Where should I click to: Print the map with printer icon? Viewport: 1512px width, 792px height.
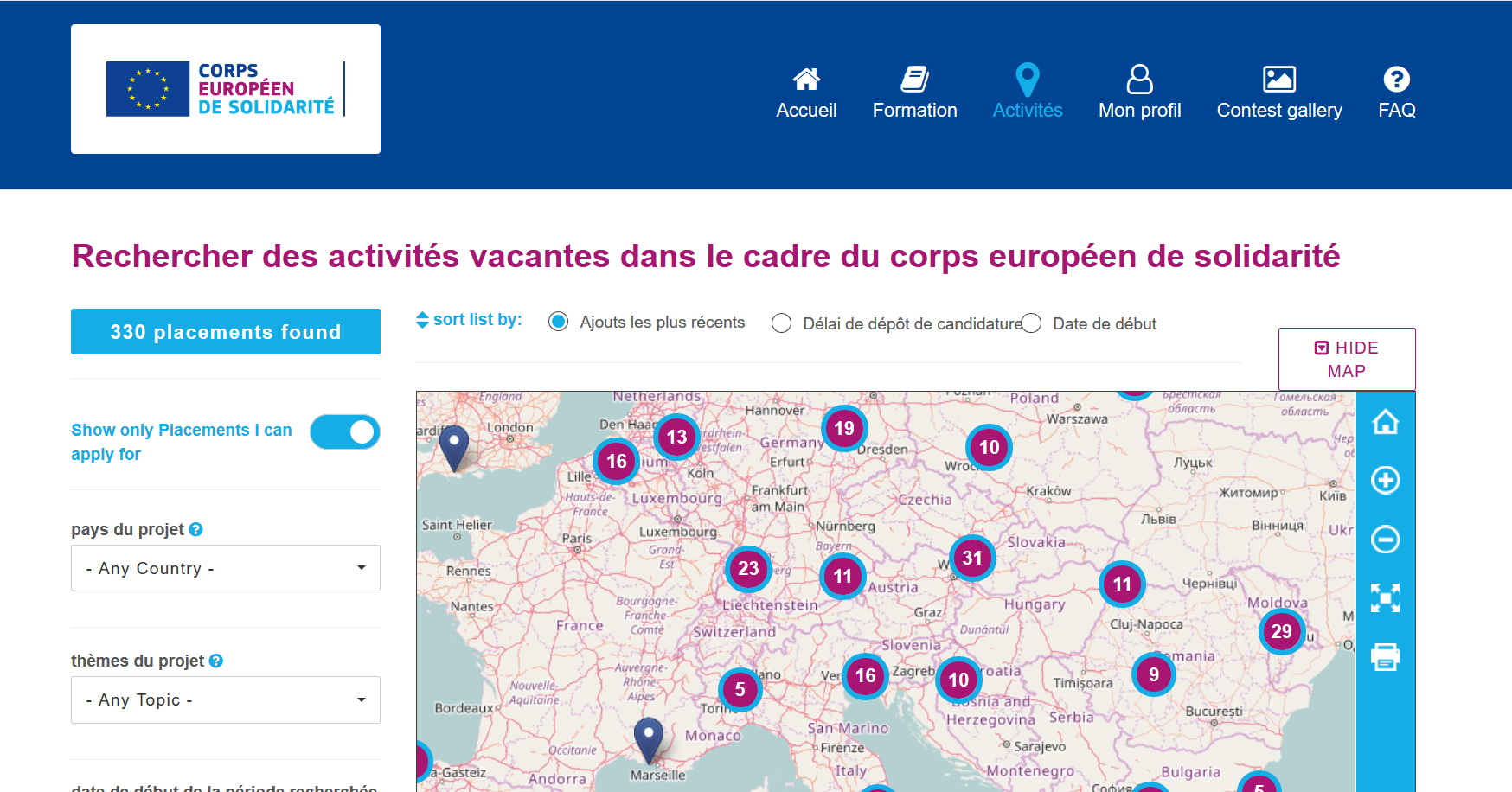pos(1385,656)
